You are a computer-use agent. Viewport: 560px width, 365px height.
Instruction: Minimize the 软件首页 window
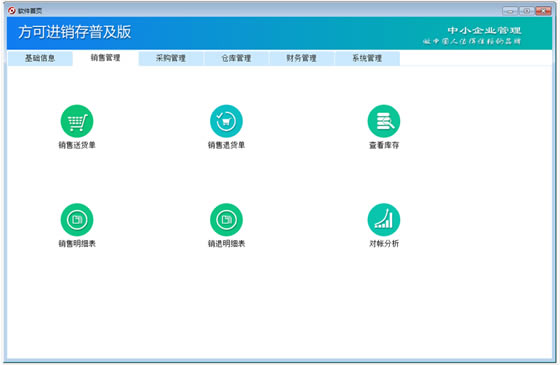(x=510, y=11)
